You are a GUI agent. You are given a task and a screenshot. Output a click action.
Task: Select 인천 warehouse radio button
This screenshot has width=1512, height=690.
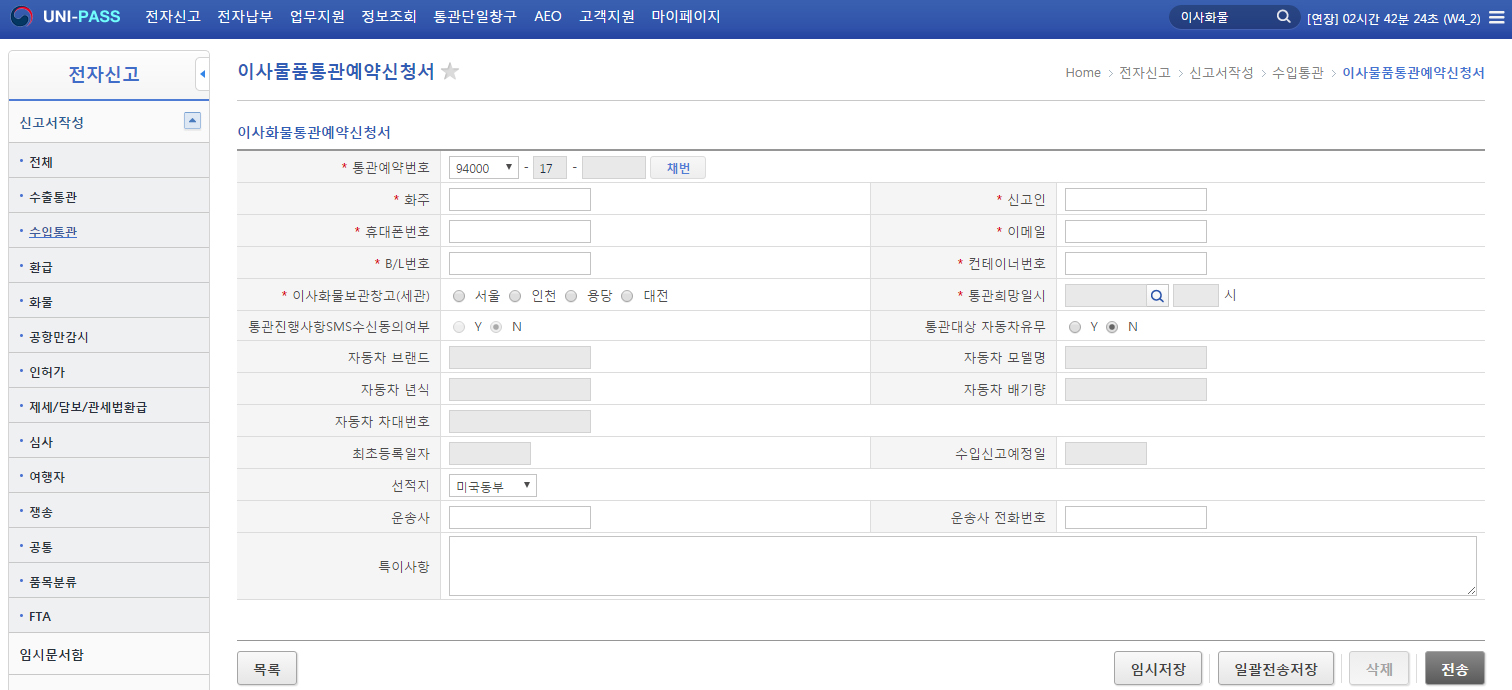(515, 296)
